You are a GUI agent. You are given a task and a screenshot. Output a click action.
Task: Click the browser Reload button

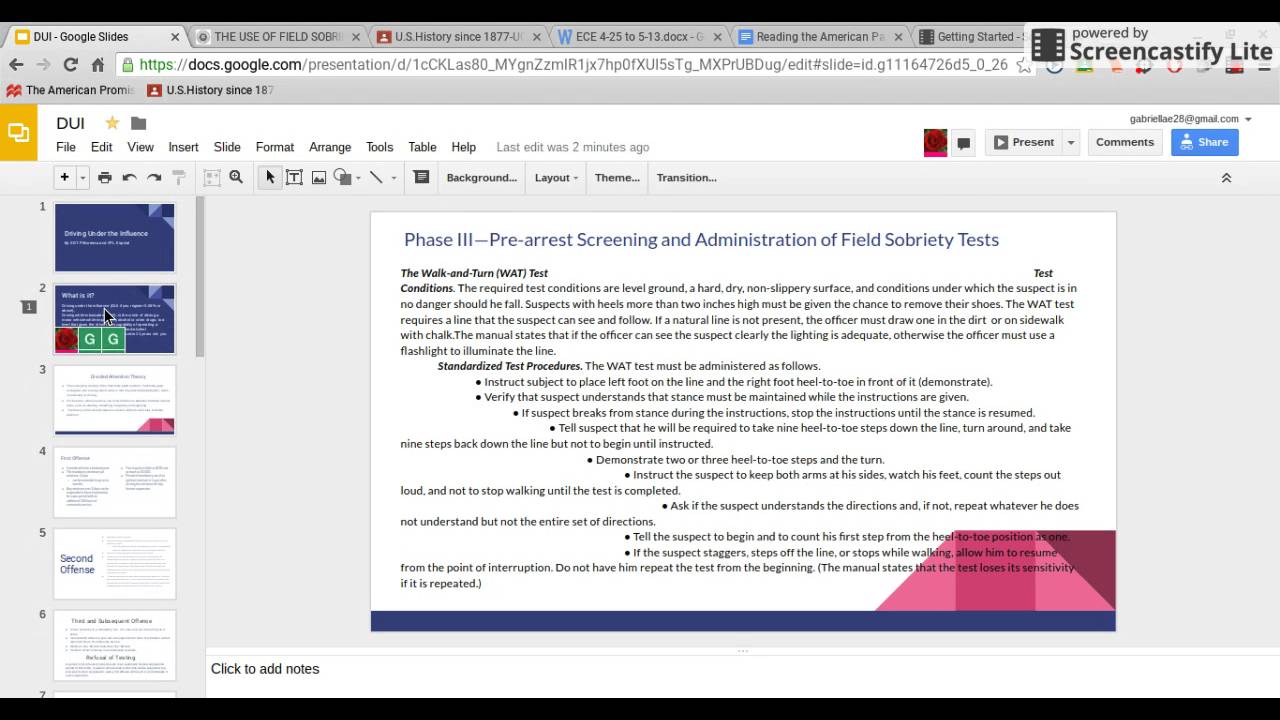pyautogui.click(x=70, y=64)
